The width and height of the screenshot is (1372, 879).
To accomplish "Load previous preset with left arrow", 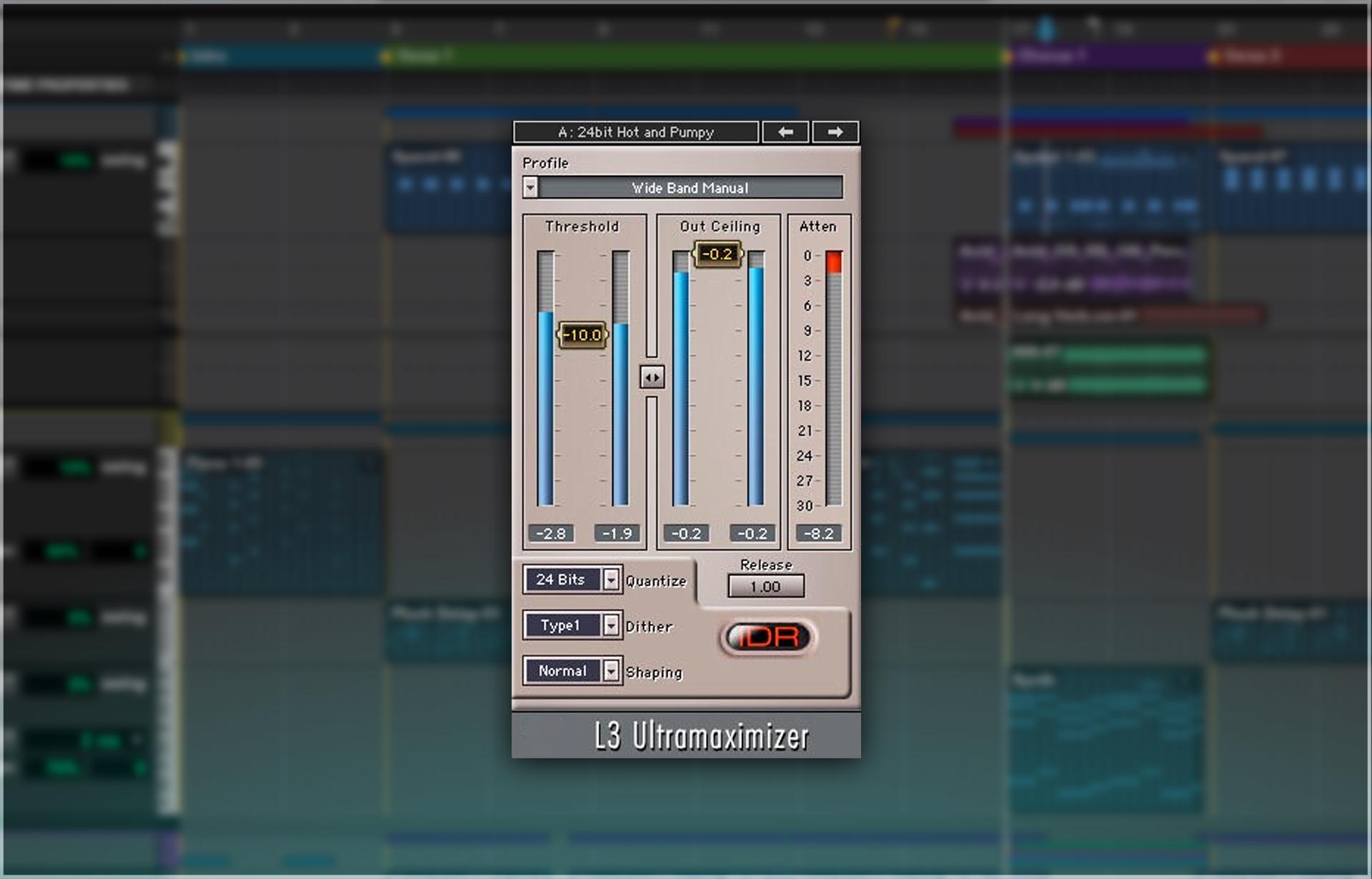I will click(785, 132).
